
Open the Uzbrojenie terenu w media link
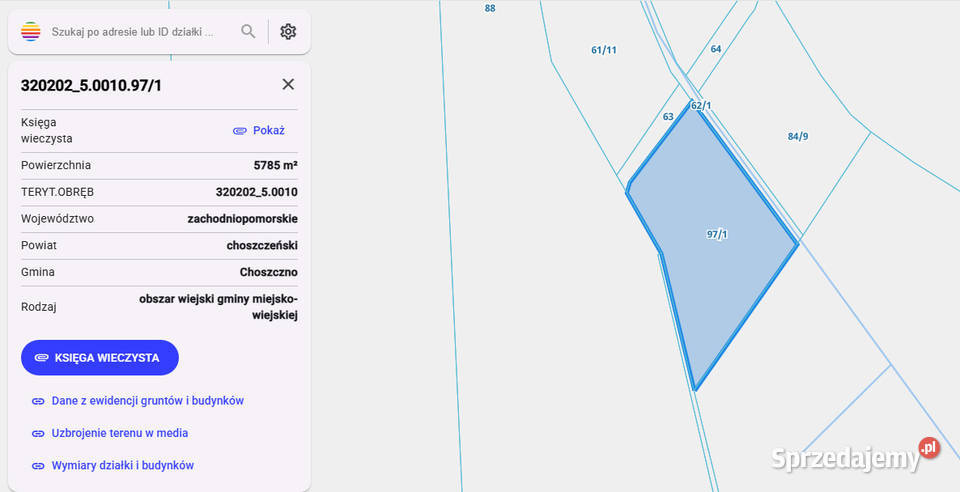(119, 434)
